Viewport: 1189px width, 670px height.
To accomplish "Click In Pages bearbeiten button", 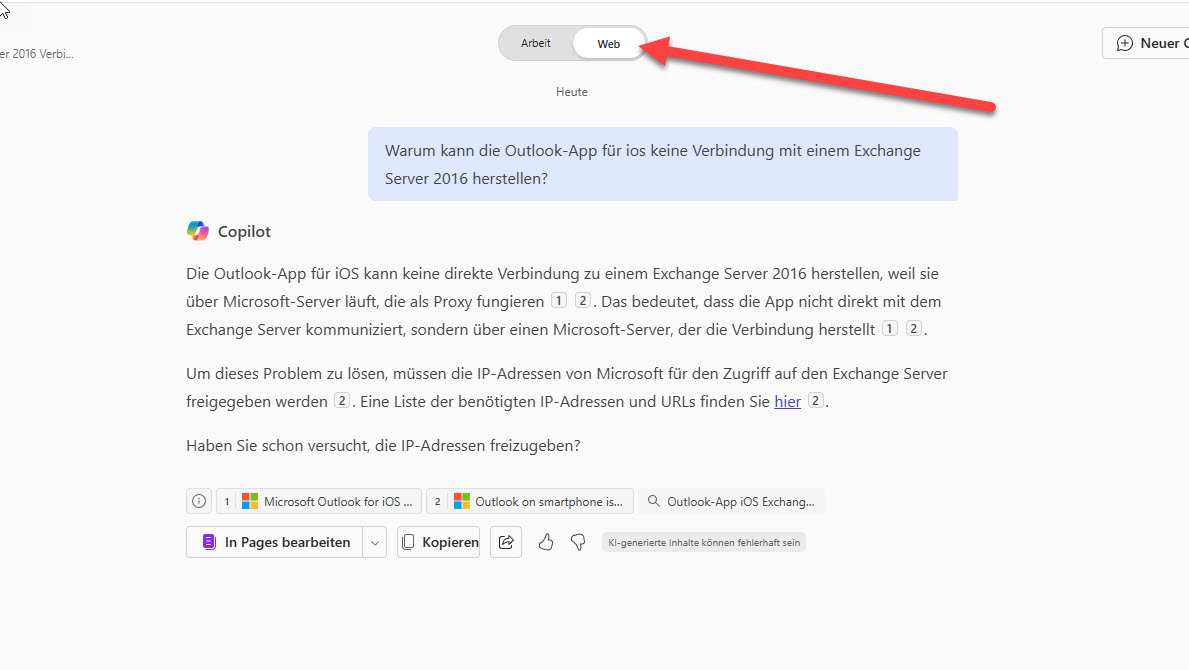I will (x=275, y=542).
